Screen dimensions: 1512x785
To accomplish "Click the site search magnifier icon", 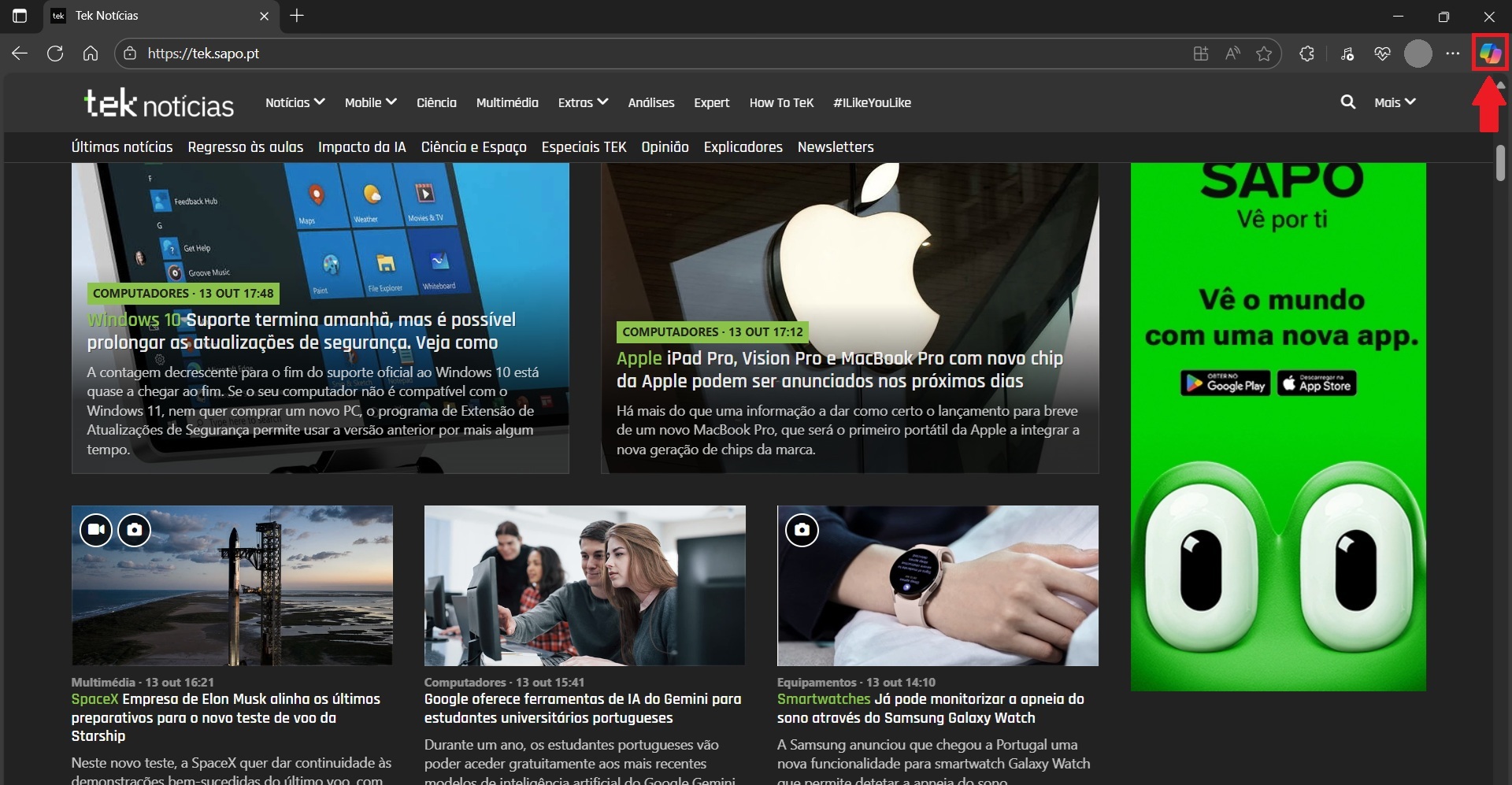I will click(x=1347, y=102).
